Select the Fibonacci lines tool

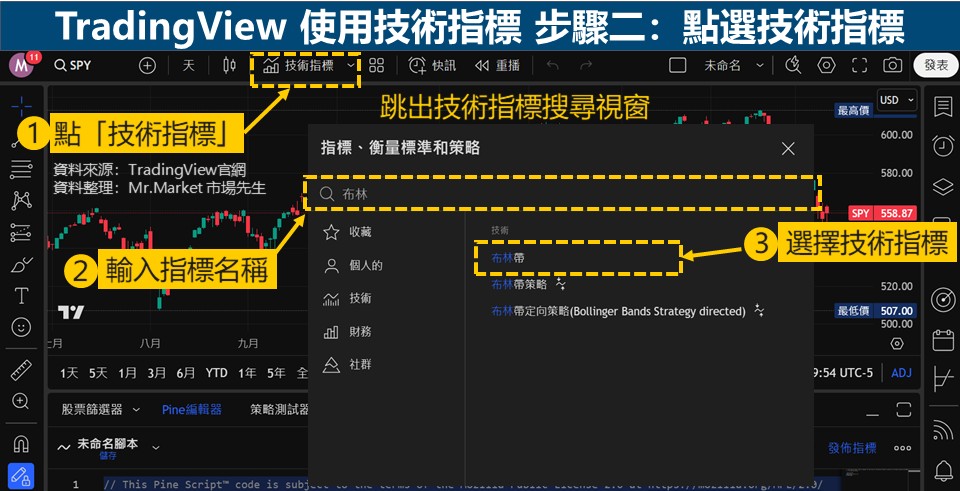(x=21, y=170)
